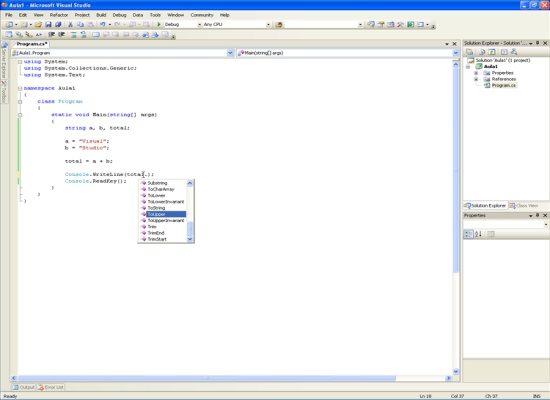This screenshot has height=400, width=550.
Task: Switch to the Class View tab
Action: point(523,206)
